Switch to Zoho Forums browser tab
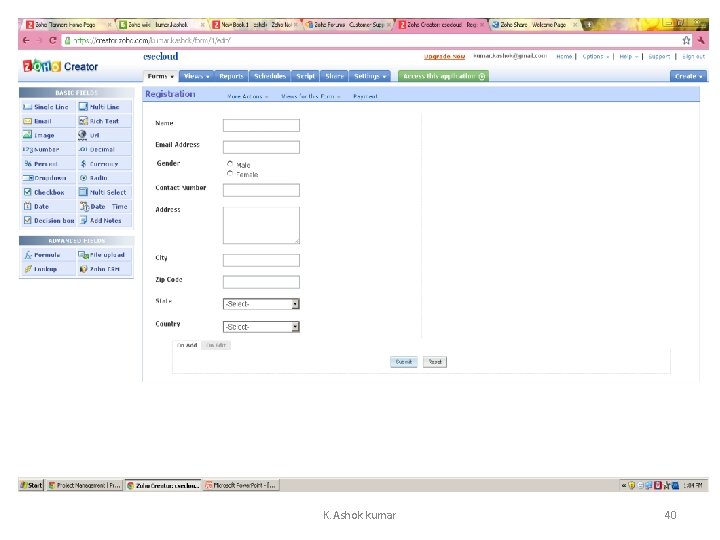Image resolution: width=720 pixels, height=540 pixels. pyautogui.click(x=349, y=24)
